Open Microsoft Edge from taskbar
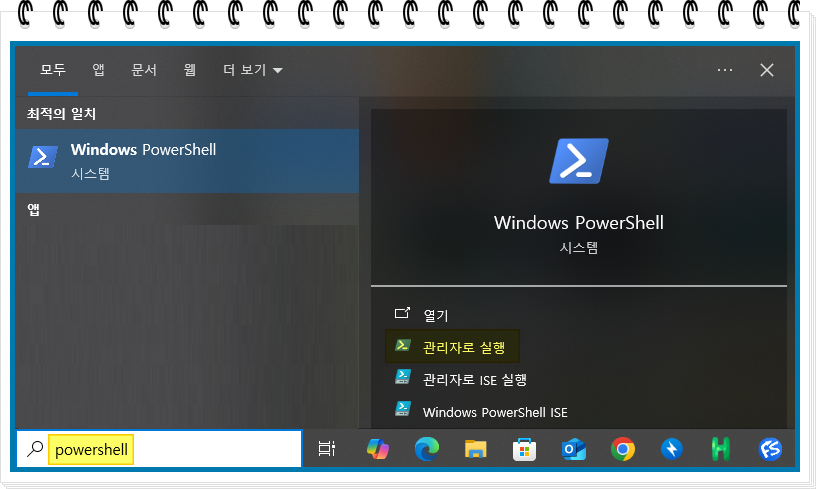The image size is (816, 489). click(x=427, y=449)
